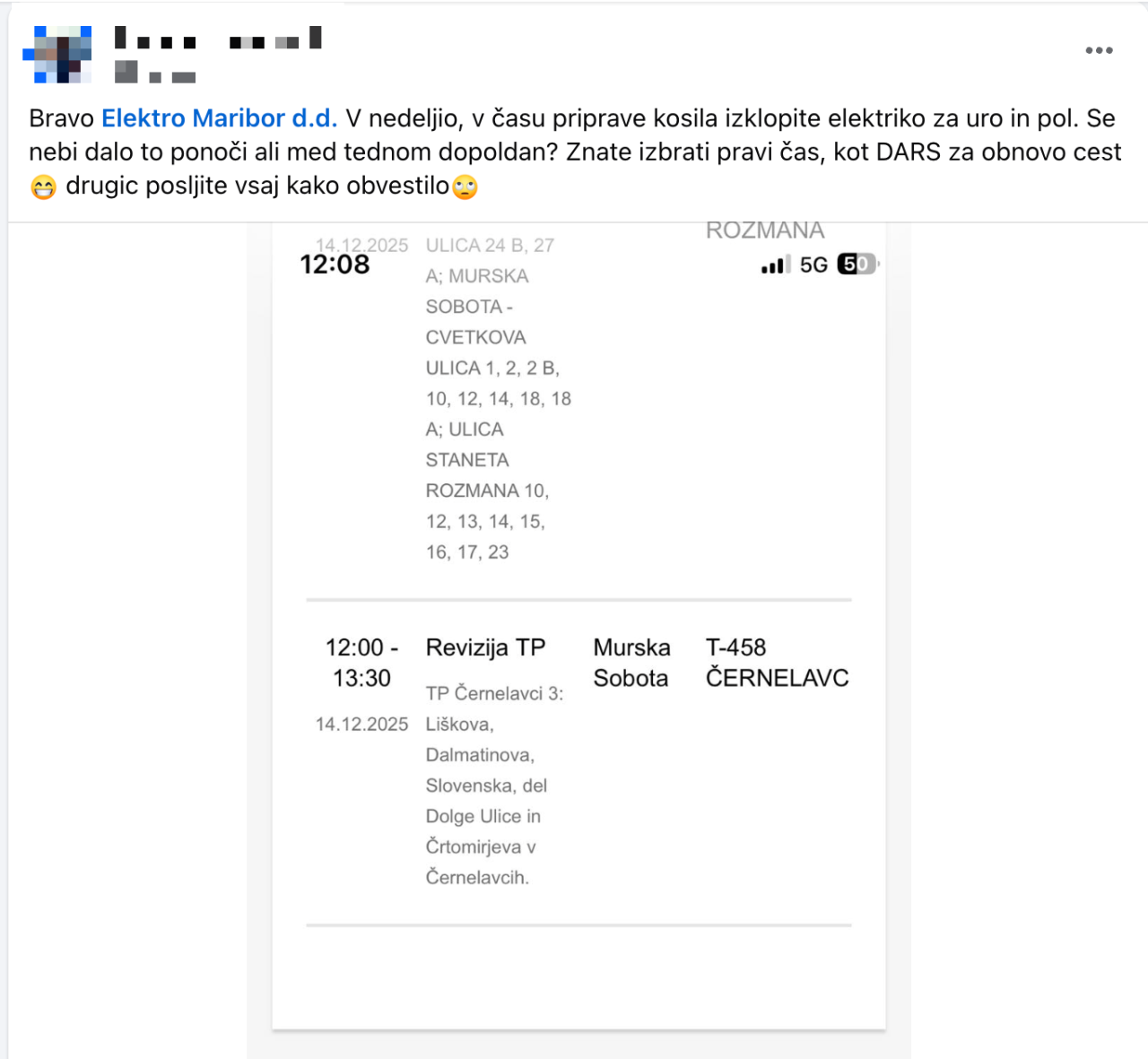Click the eye-roll emoji after obvestilo

pos(465,187)
